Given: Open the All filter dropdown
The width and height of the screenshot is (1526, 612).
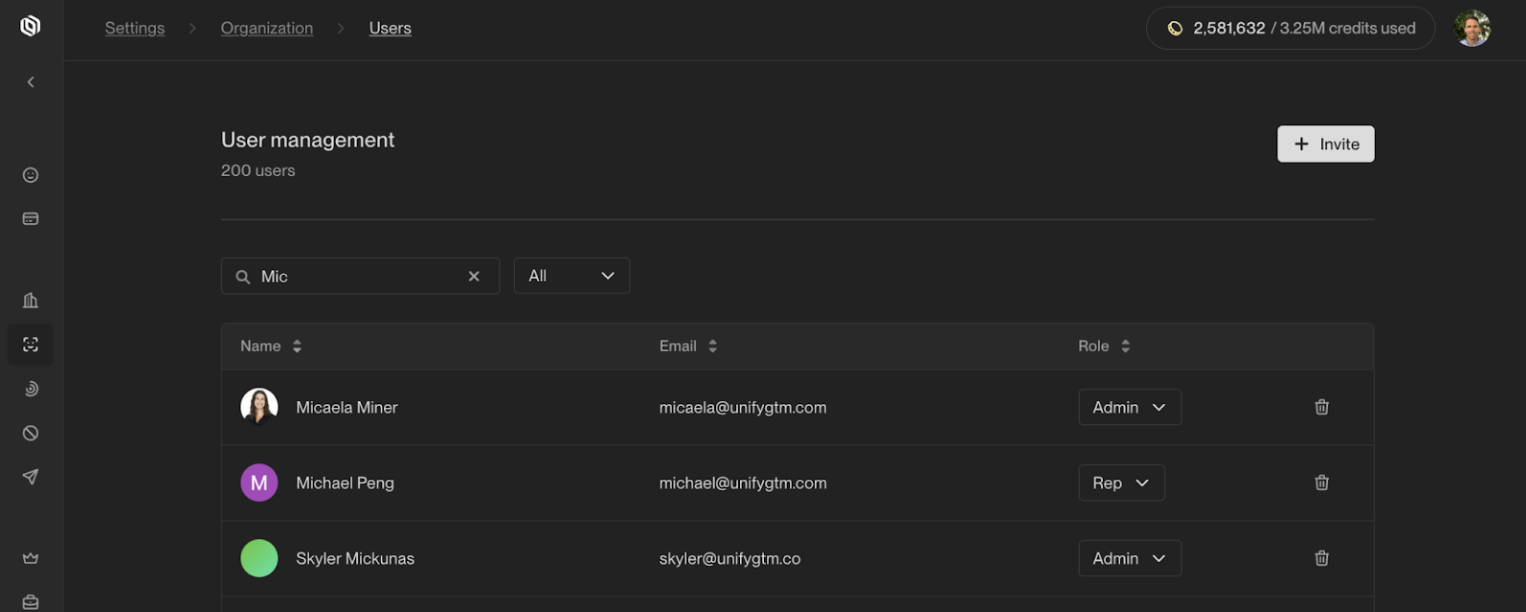Looking at the screenshot, I should pos(572,276).
